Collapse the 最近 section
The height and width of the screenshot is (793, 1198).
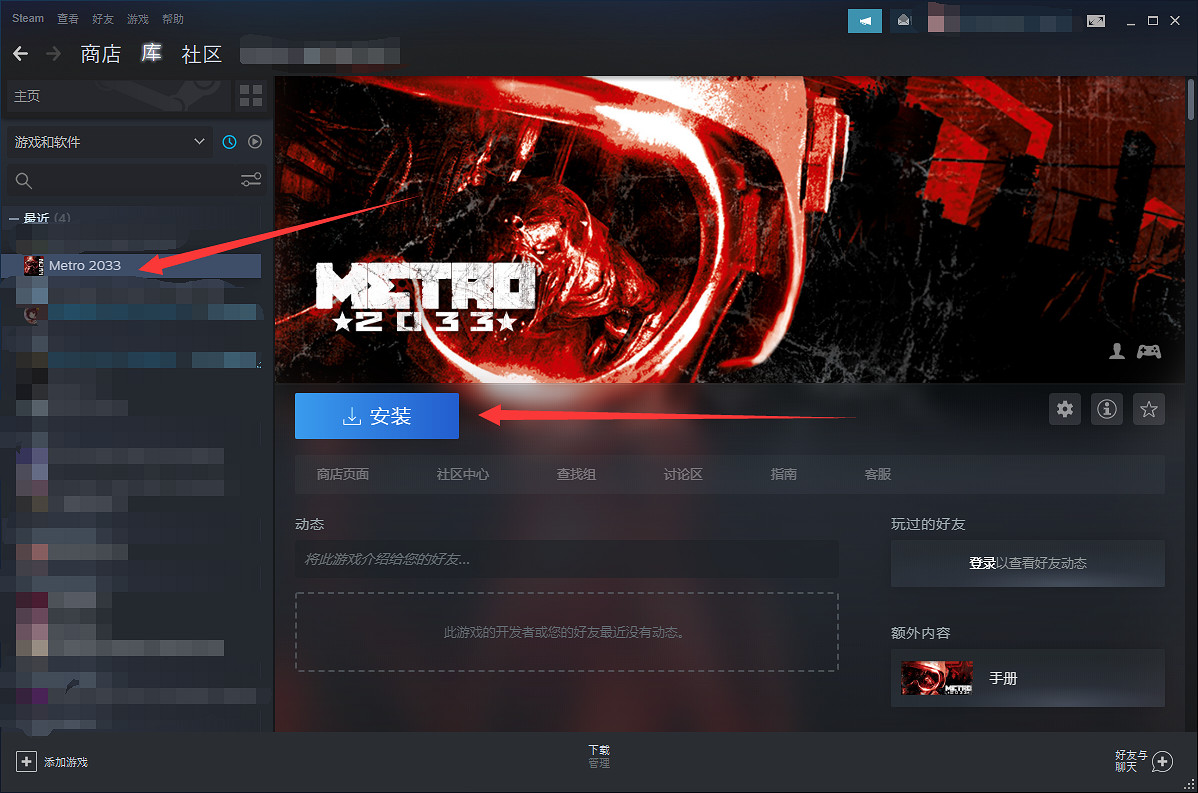pyautogui.click(x=14, y=218)
